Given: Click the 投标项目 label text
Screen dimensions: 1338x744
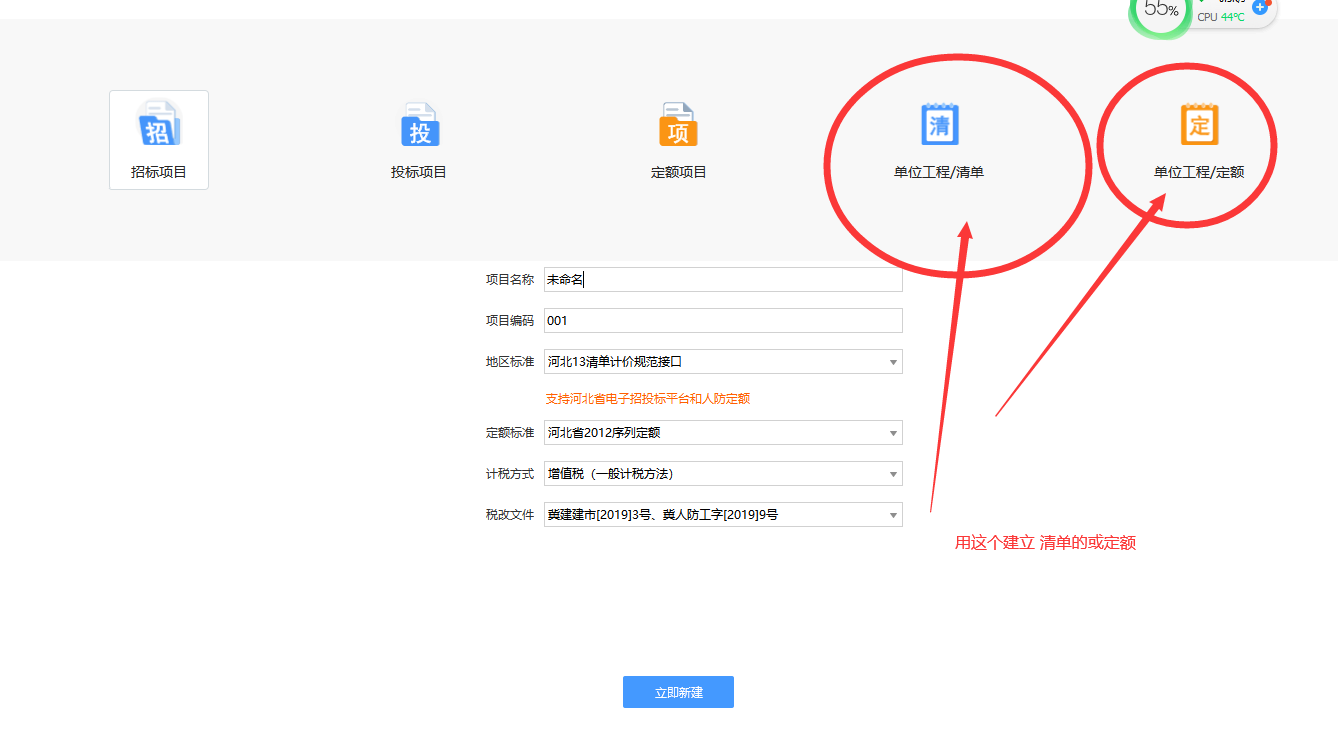Looking at the screenshot, I should coord(419,172).
